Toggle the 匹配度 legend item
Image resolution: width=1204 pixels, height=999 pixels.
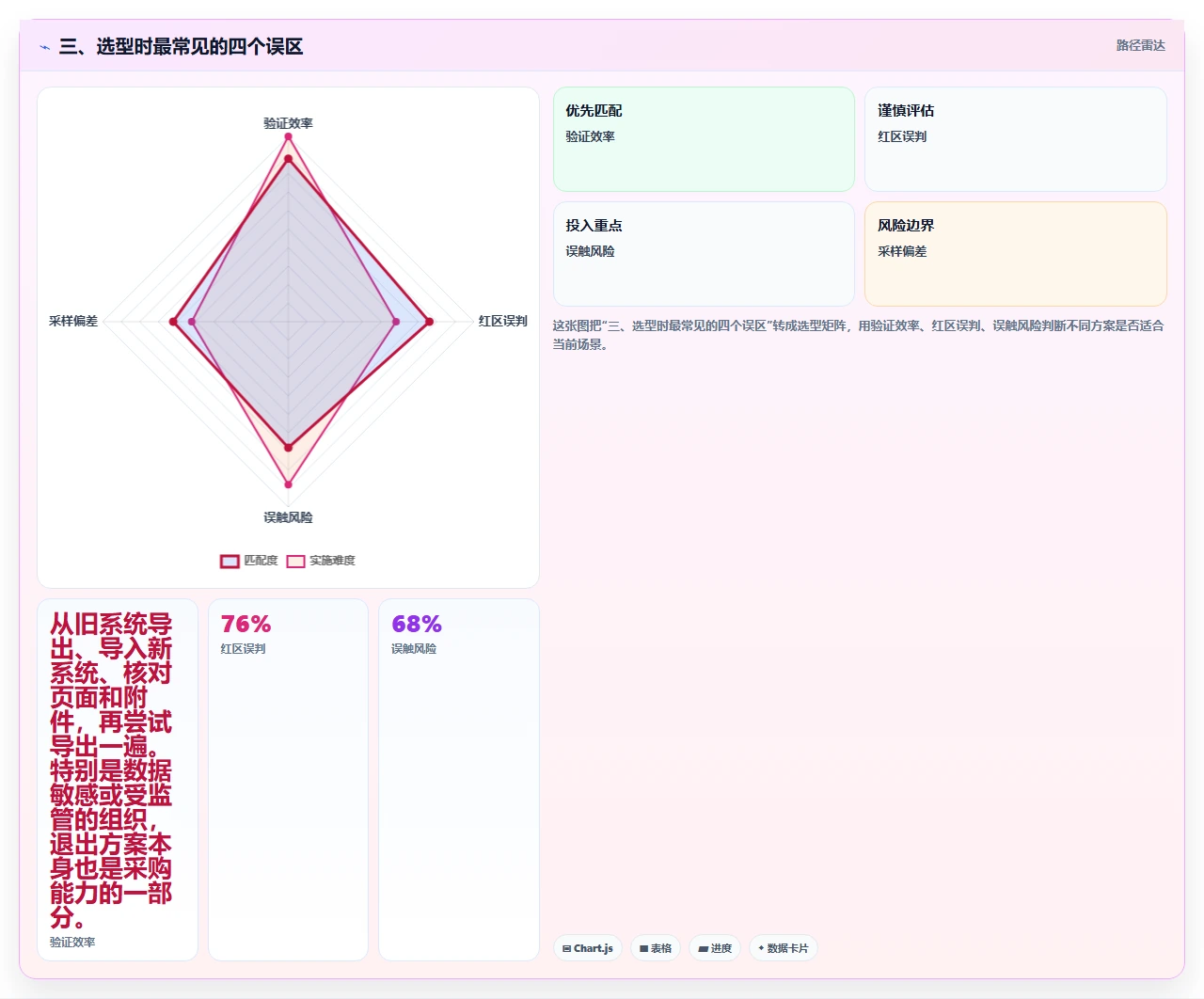(249, 561)
